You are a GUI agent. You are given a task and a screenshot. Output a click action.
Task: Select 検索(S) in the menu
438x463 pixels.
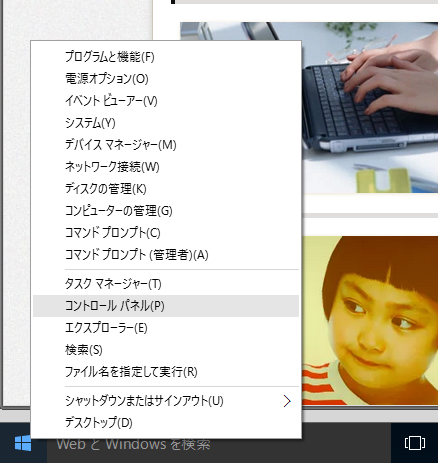(166, 350)
